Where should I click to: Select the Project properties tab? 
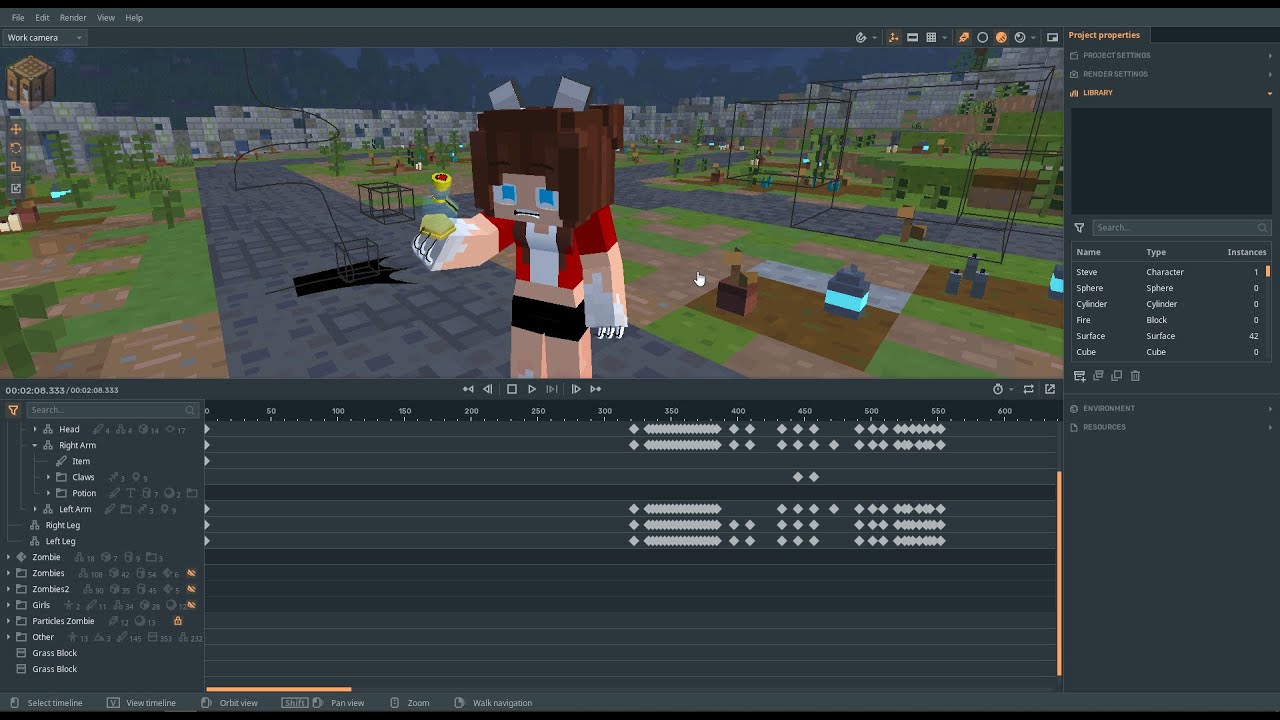(1104, 35)
